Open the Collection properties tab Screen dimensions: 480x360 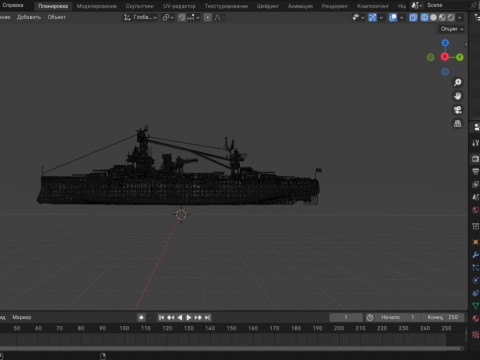pos(476,227)
